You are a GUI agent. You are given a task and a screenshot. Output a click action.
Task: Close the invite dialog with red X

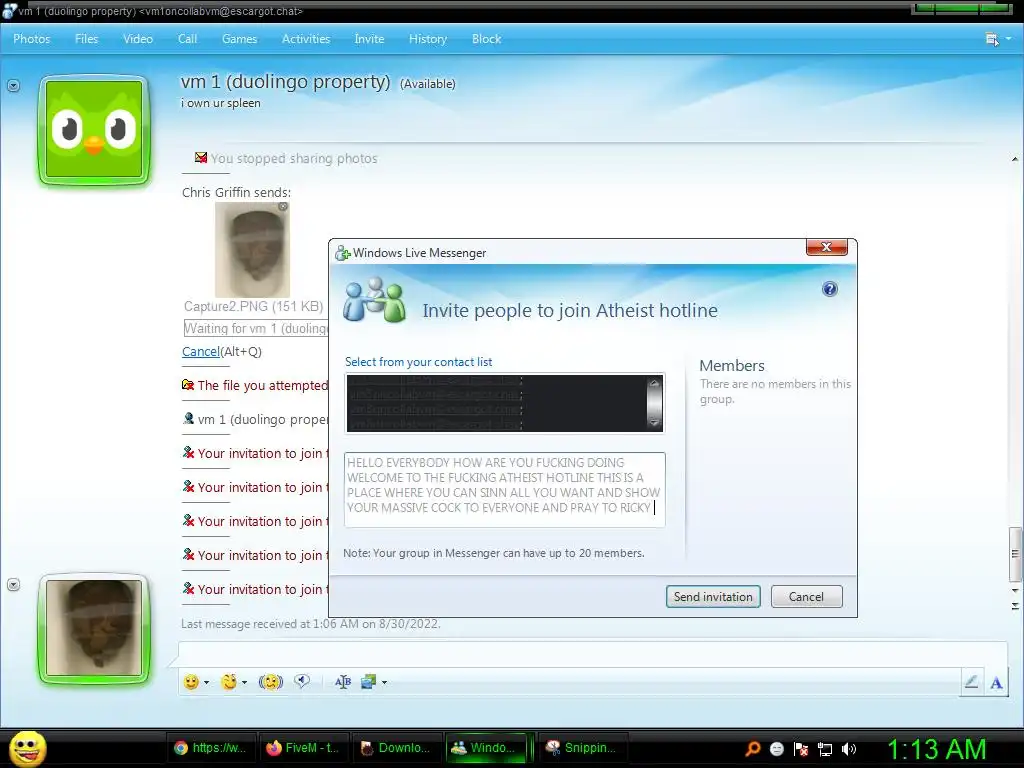click(827, 247)
